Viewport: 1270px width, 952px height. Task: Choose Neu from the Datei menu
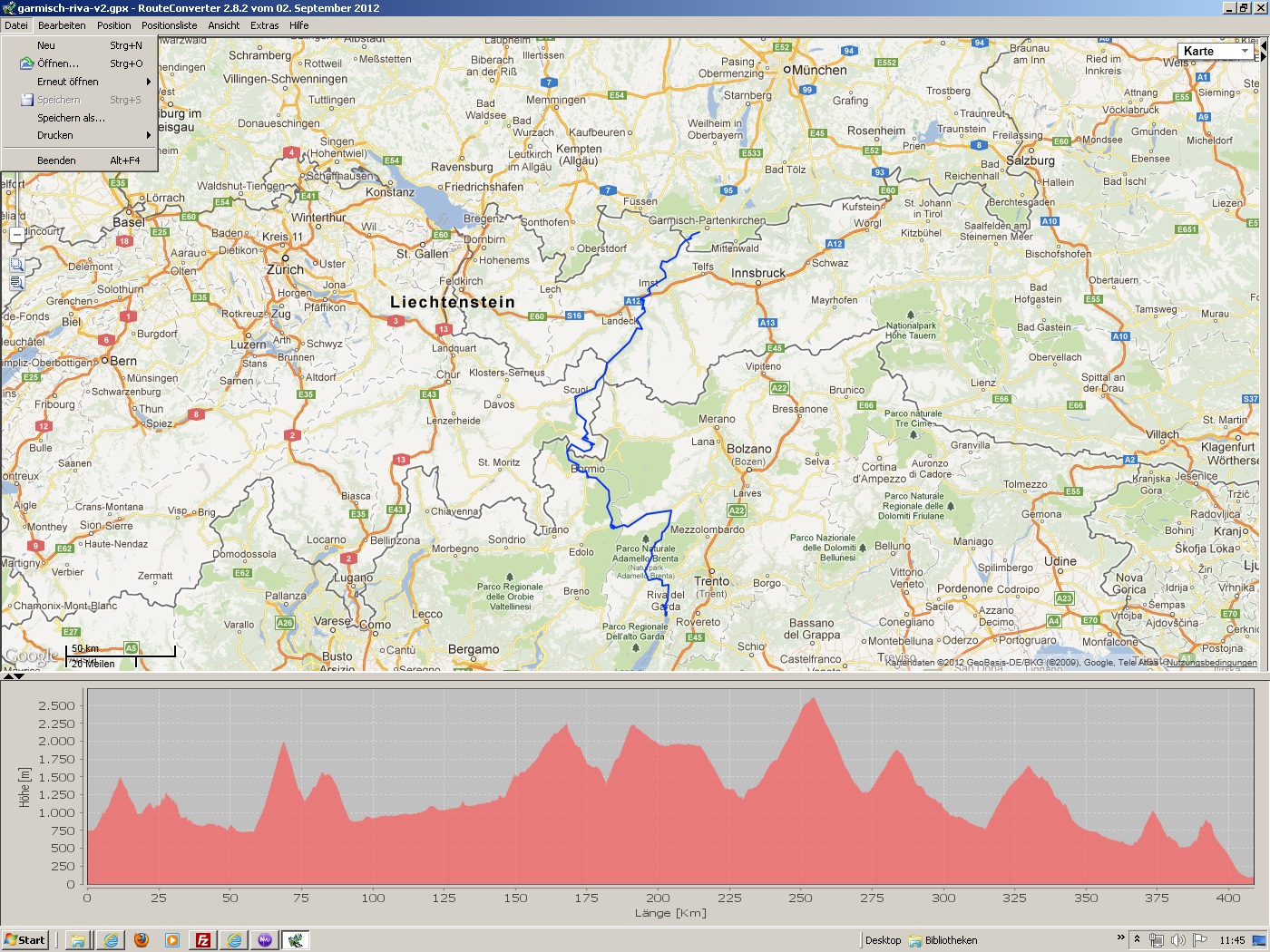pos(80,45)
